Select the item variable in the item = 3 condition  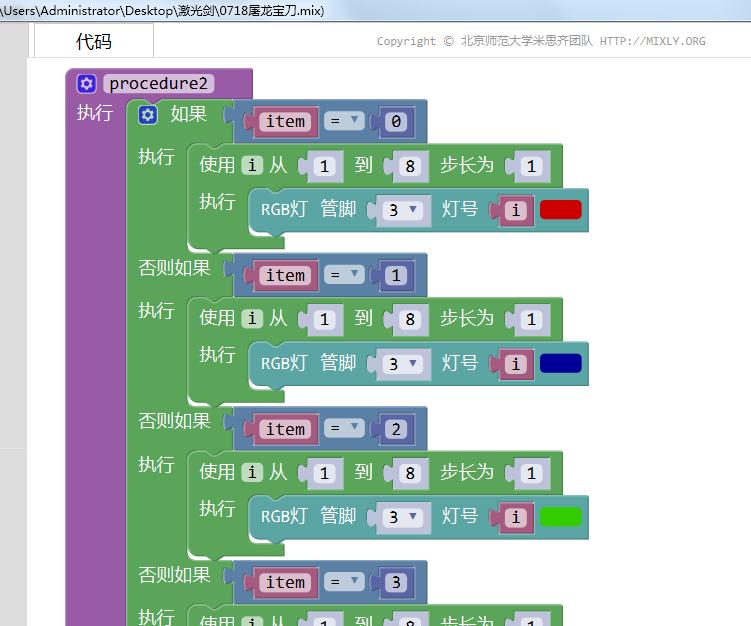285,583
